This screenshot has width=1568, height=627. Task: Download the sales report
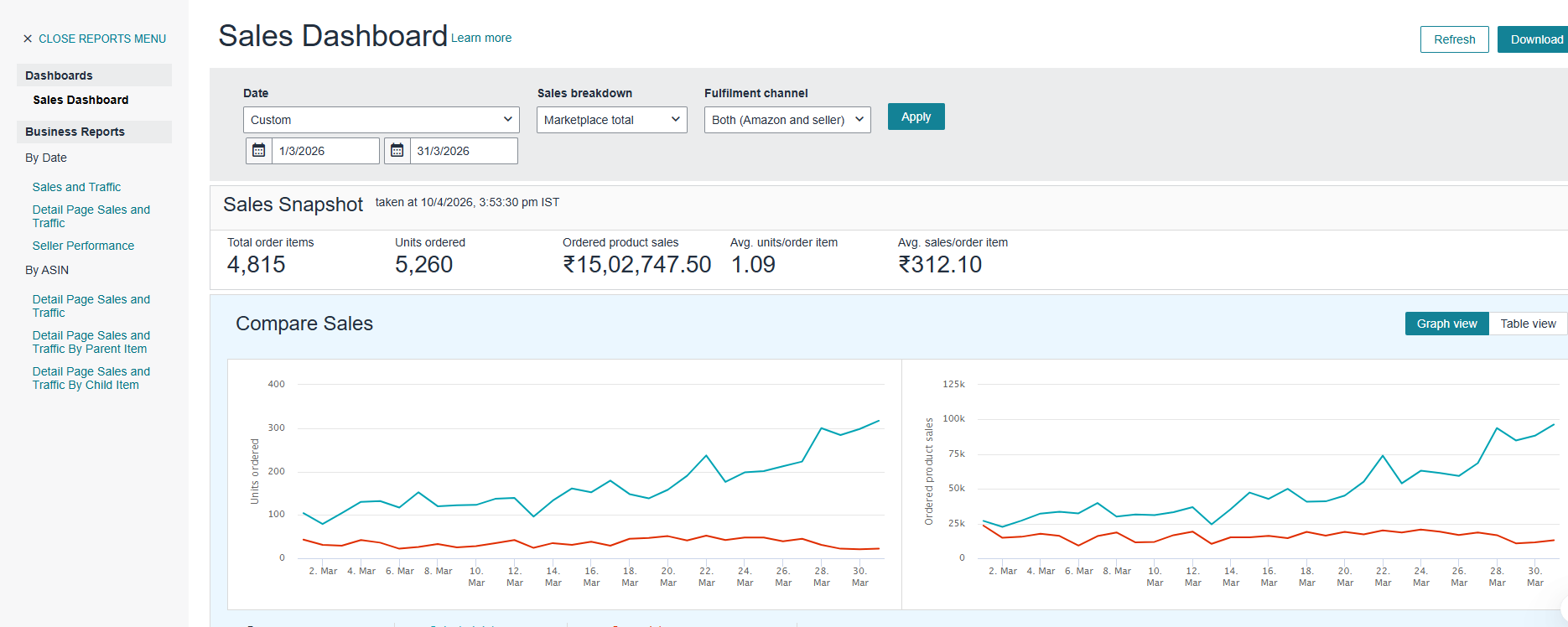point(1535,39)
